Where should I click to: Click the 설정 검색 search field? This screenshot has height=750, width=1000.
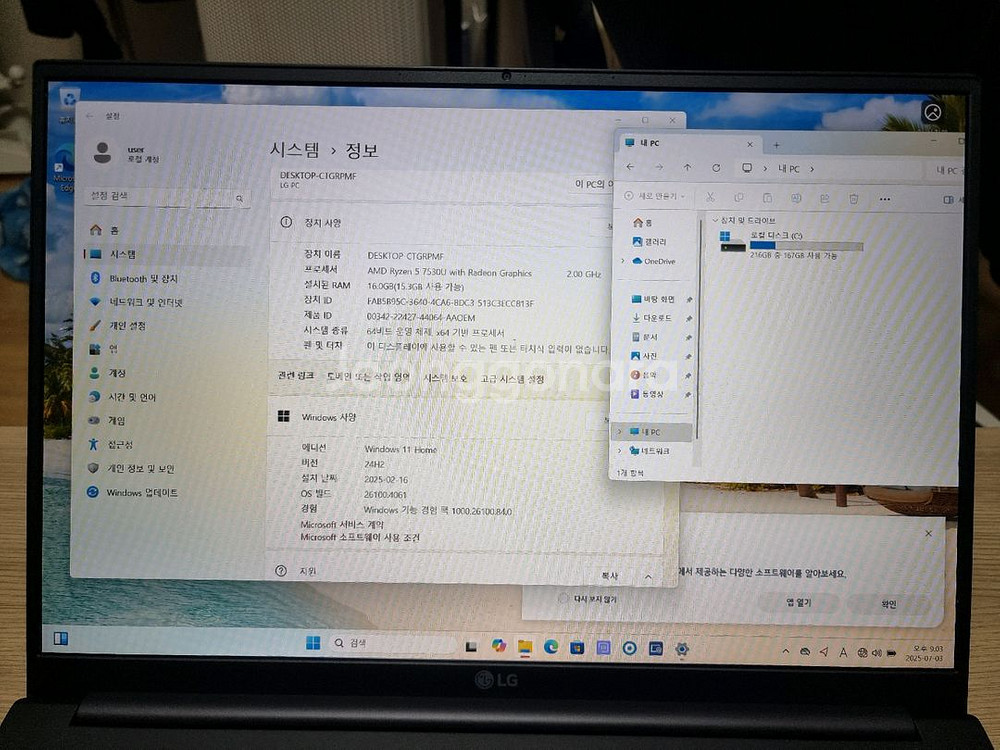167,197
